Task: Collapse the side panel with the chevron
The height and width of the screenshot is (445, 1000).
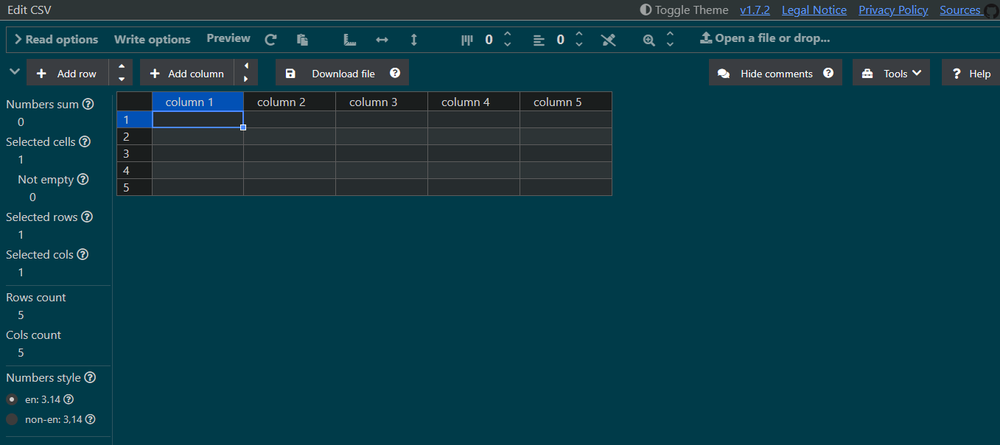Action: pyautogui.click(x=14, y=72)
